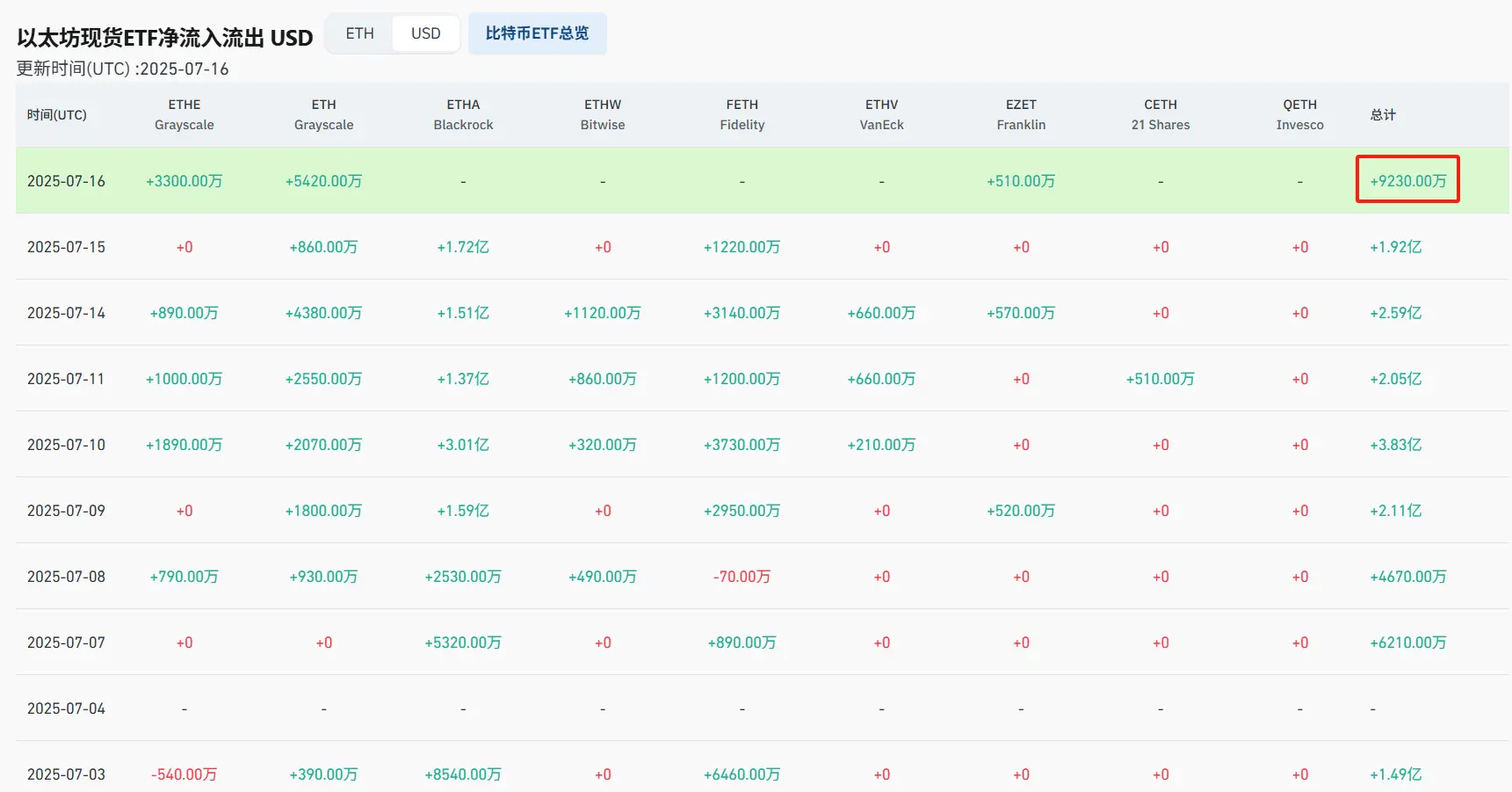Viewport: 1512px width, 792px height.
Task: Click the +1.72亿 Blackrock value
Action: tap(463, 247)
